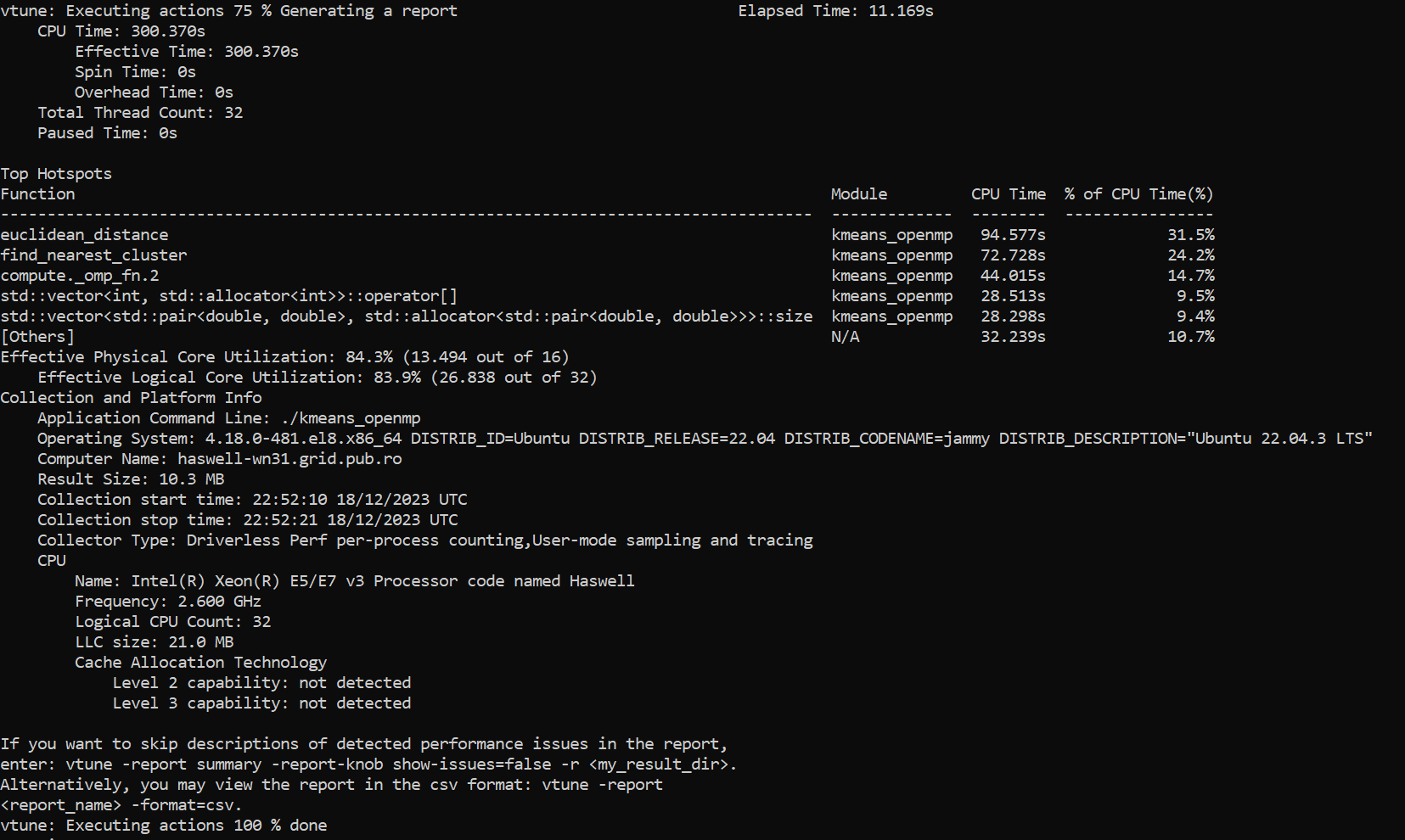Click the Collection and Platform Info heading
Screen dimensions: 1405x840
[131, 398]
